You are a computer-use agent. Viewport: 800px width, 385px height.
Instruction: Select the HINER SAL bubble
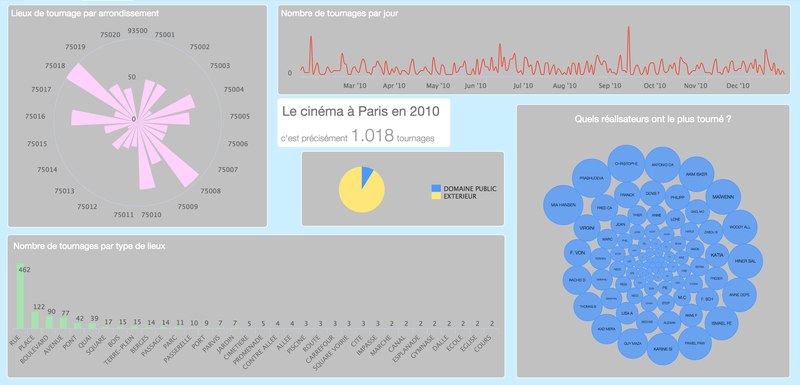pyautogui.click(x=745, y=261)
